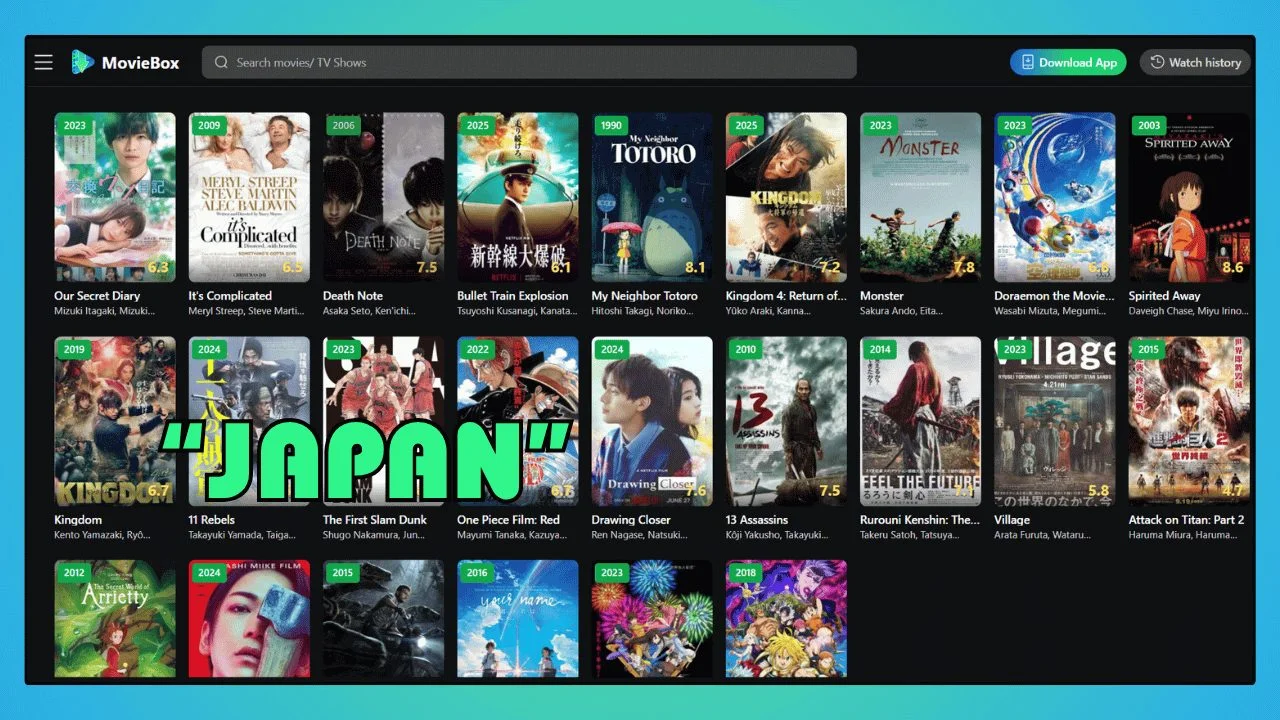
Task: Open Attack on Titan: Part 2 poster
Action: coord(1189,421)
